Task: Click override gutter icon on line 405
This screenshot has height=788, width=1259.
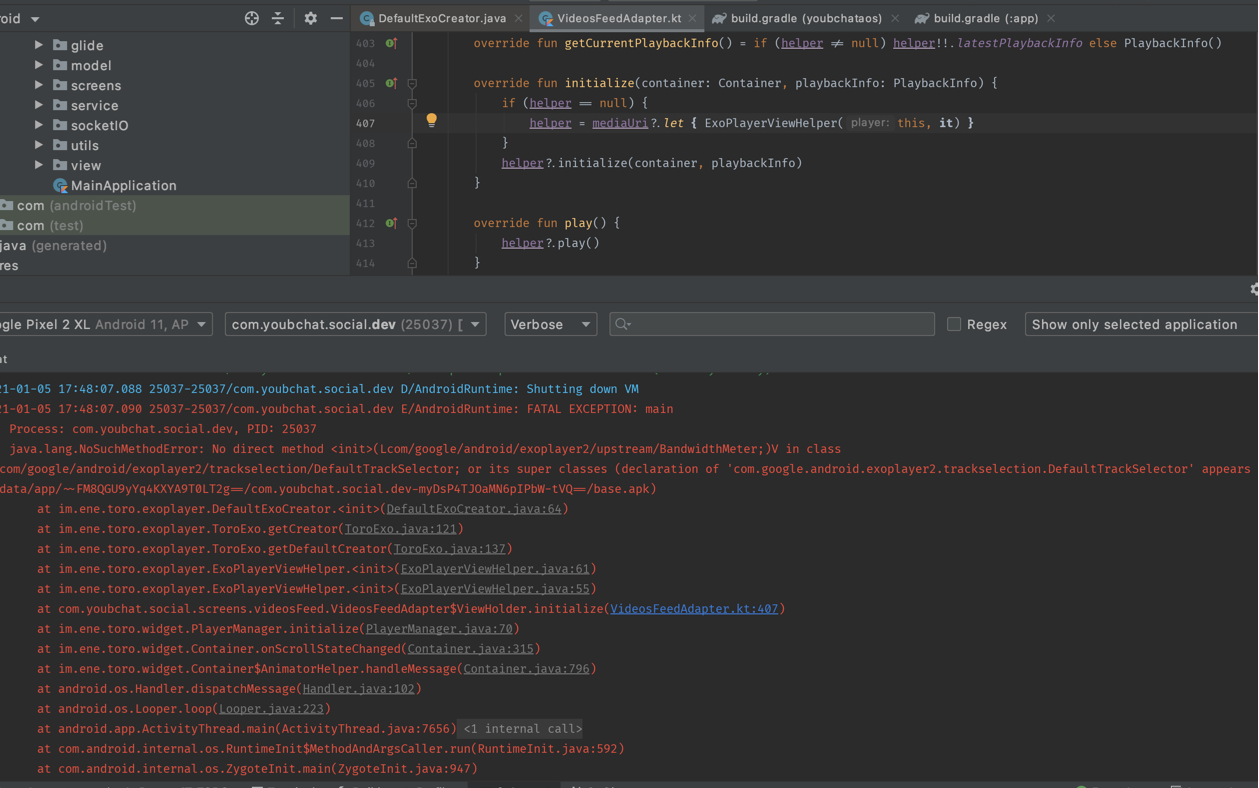Action: [391, 83]
